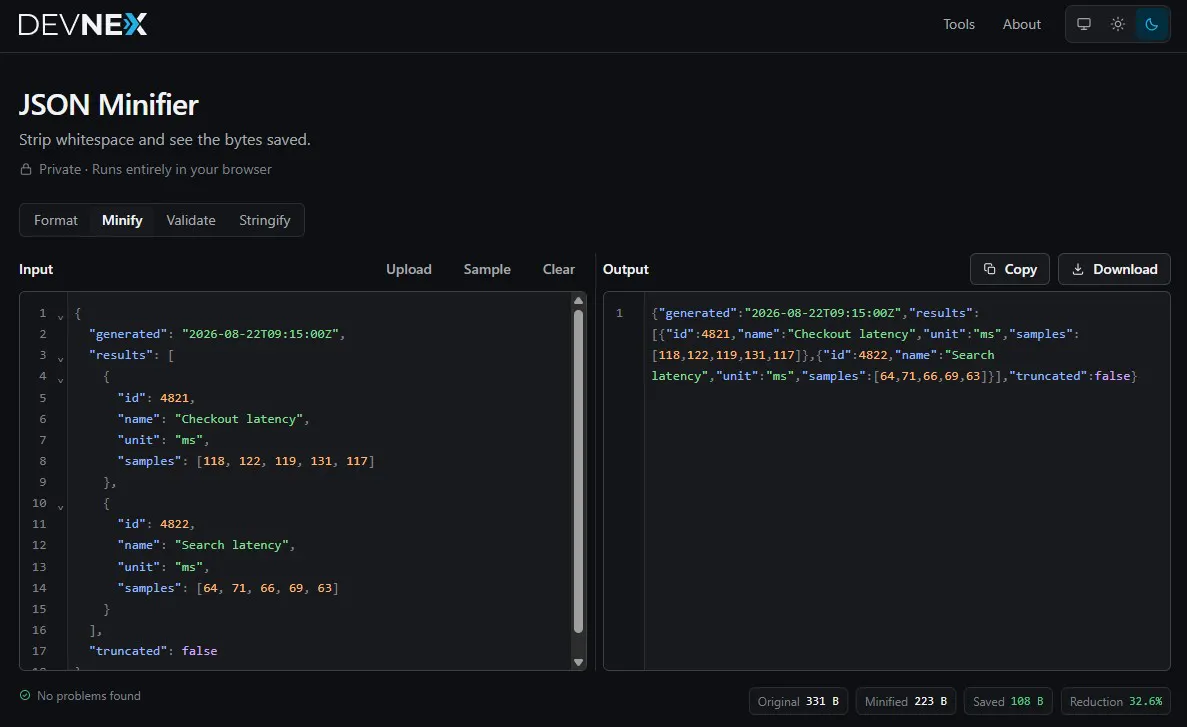This screenshot has height=727, width=1187.
Task: Click the input scrollbar up arrow
Action: pos(578,301)
